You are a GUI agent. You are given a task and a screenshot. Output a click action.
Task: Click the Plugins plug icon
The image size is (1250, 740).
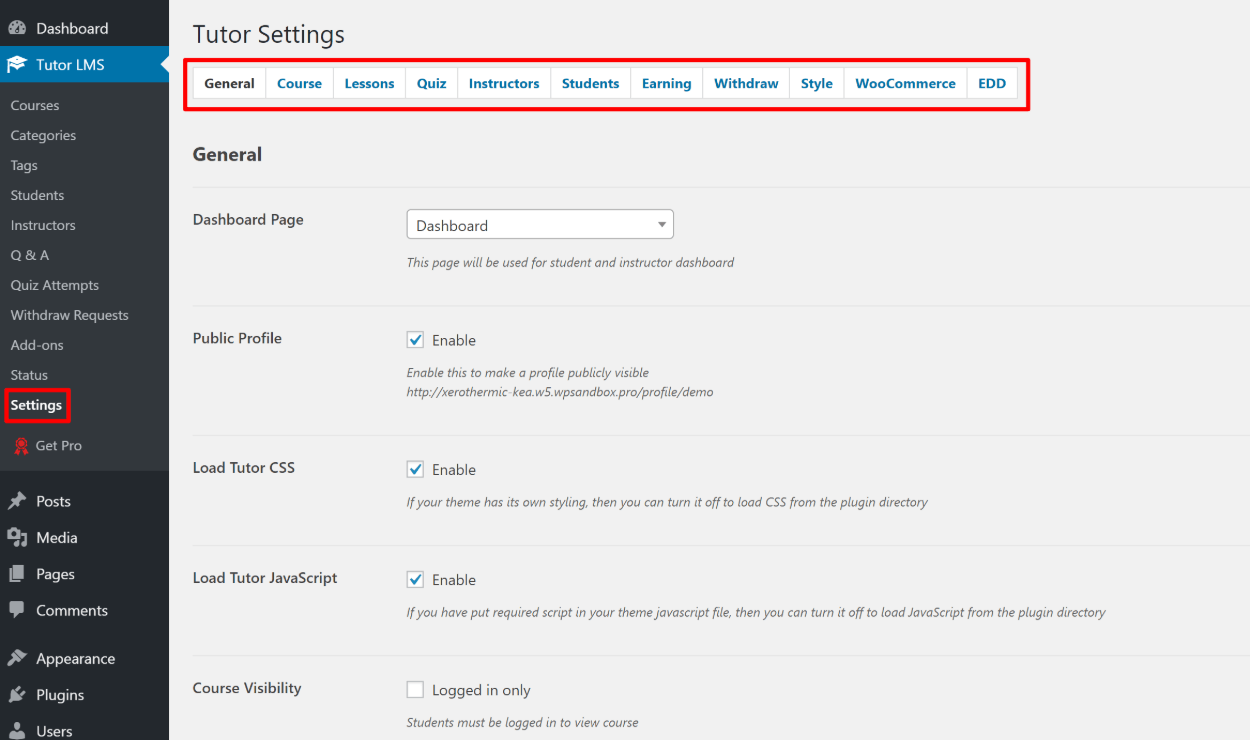pyautogui.click(x=17, y=695)
